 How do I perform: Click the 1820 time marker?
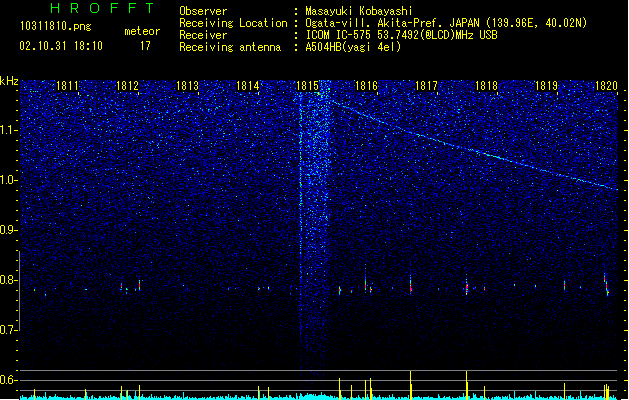(606, 86)
